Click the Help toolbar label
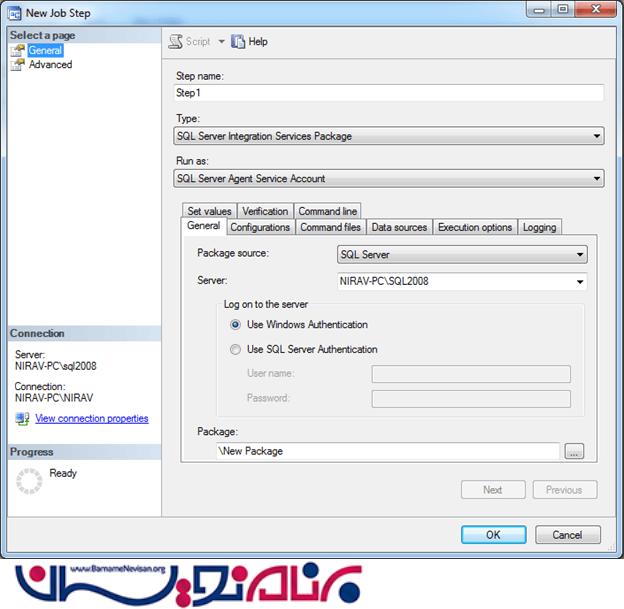 coord(258,41)
